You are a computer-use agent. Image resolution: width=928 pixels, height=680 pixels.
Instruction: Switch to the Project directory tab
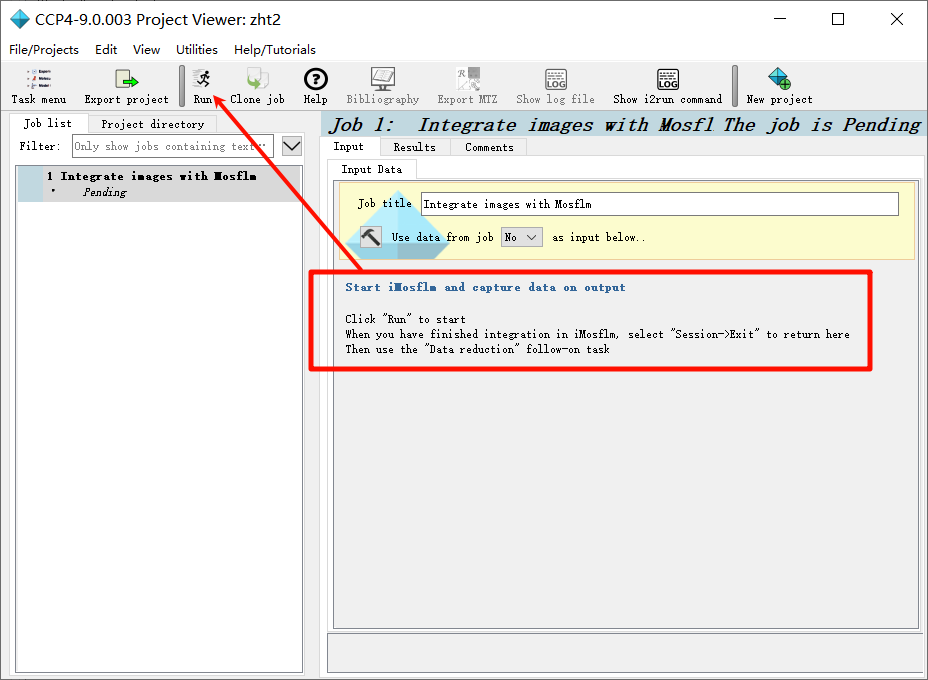tap(153, 124)
